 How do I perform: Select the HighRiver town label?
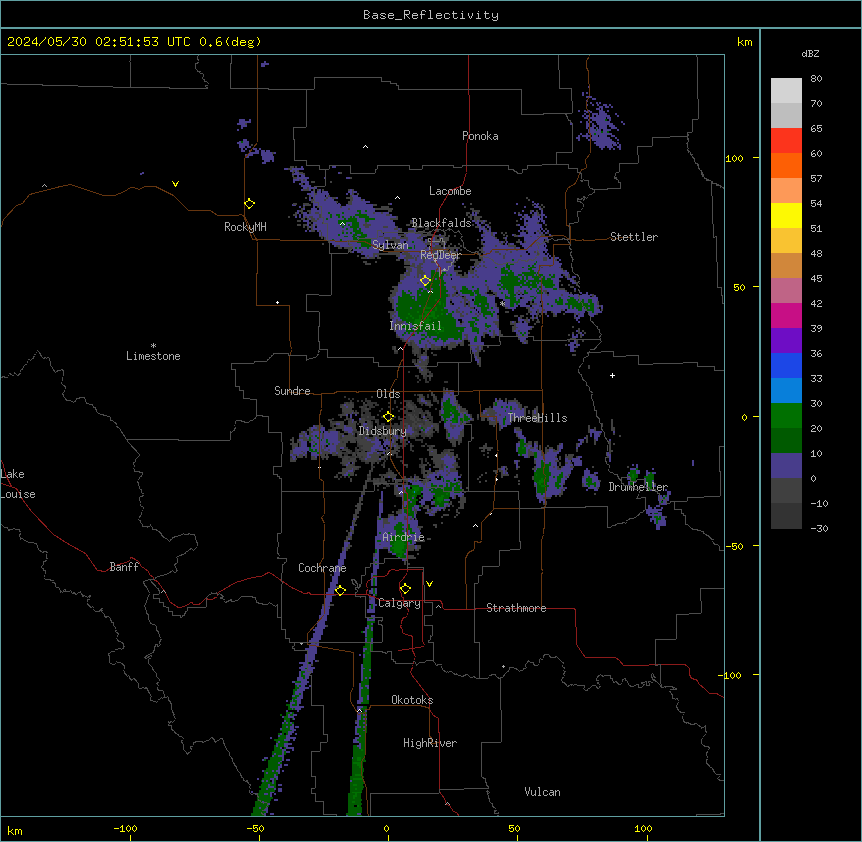click(x=430, y=743)
